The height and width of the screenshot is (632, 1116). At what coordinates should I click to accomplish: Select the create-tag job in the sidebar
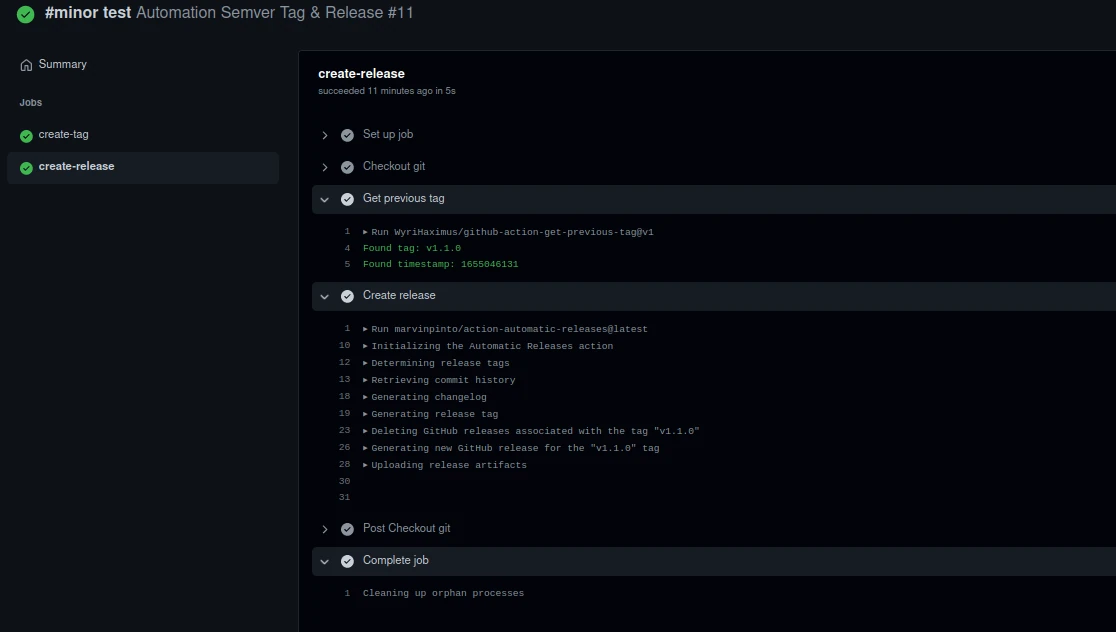[63, 134]
